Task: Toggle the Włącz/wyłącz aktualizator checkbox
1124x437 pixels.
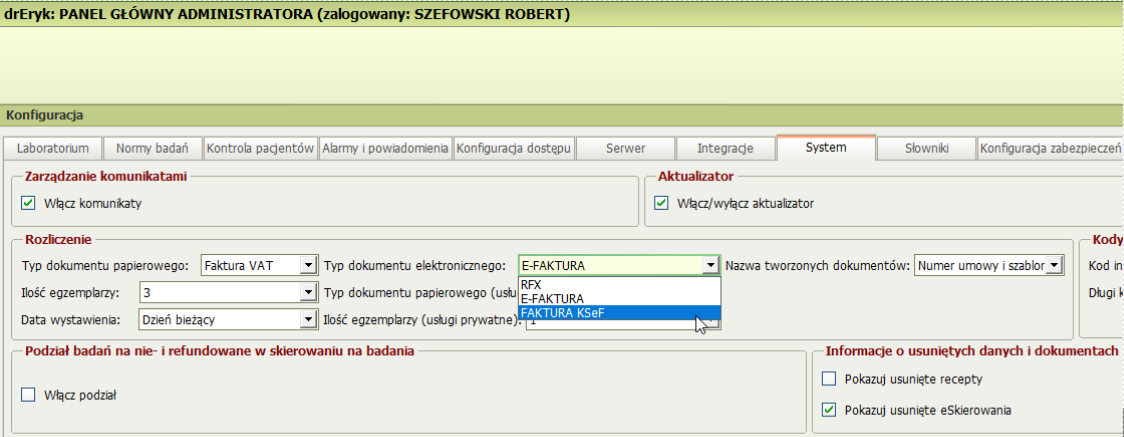Action: (x=661, y=203)
